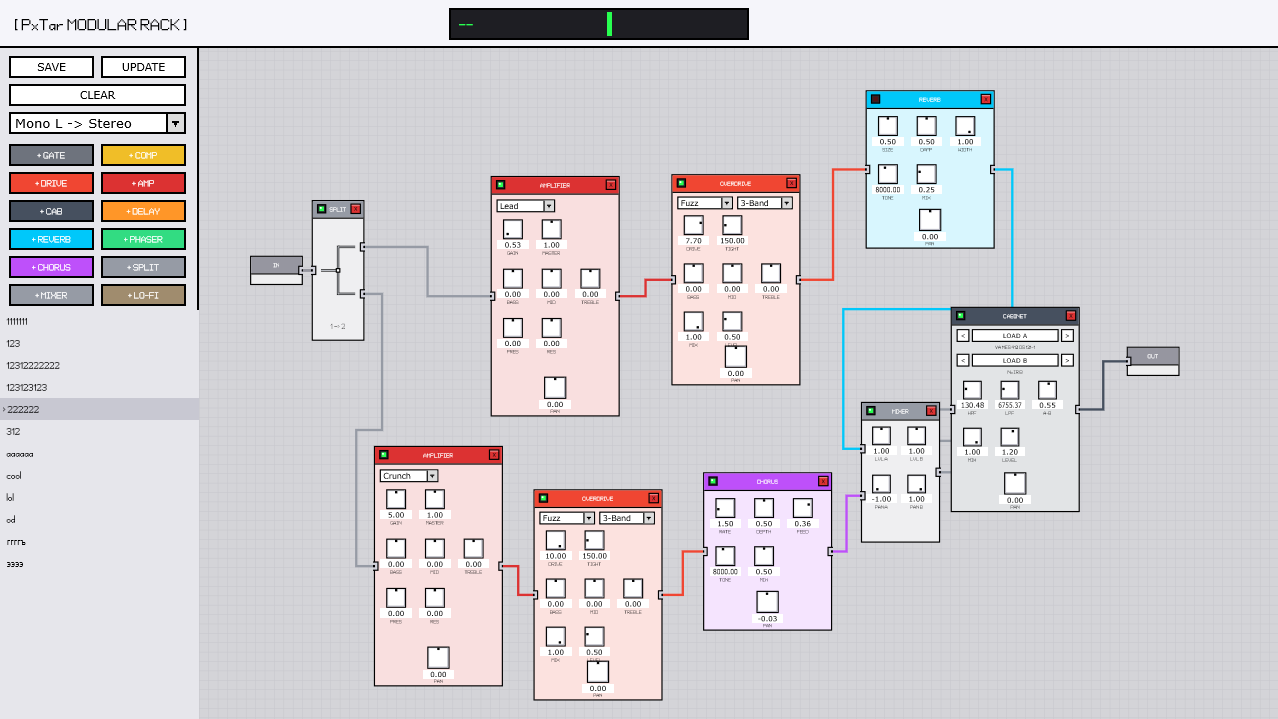Toggle power on the Lead Amplifier module
1278x719 pixels.
pyautogui.click(x=500, y=185)
